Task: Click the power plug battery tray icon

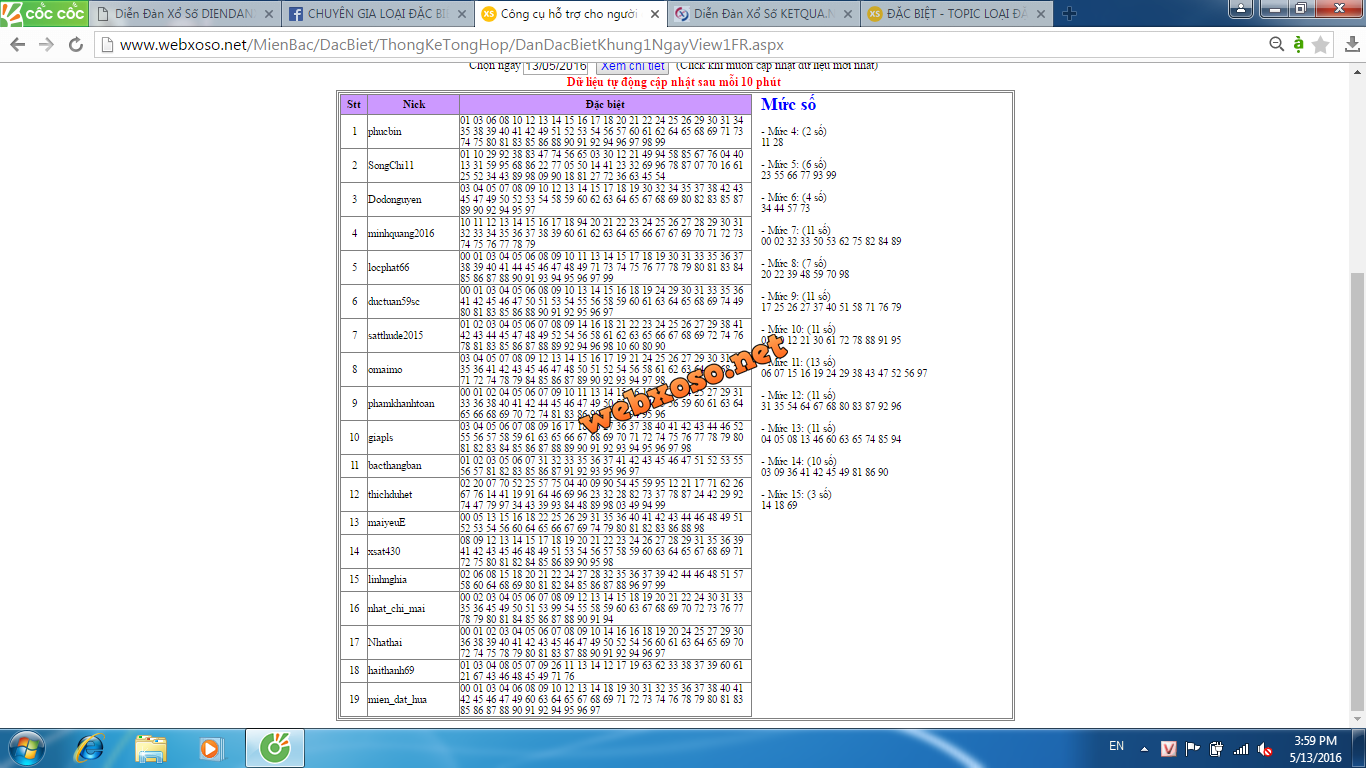Action: pyautogui.click(x=1217, y=748)
